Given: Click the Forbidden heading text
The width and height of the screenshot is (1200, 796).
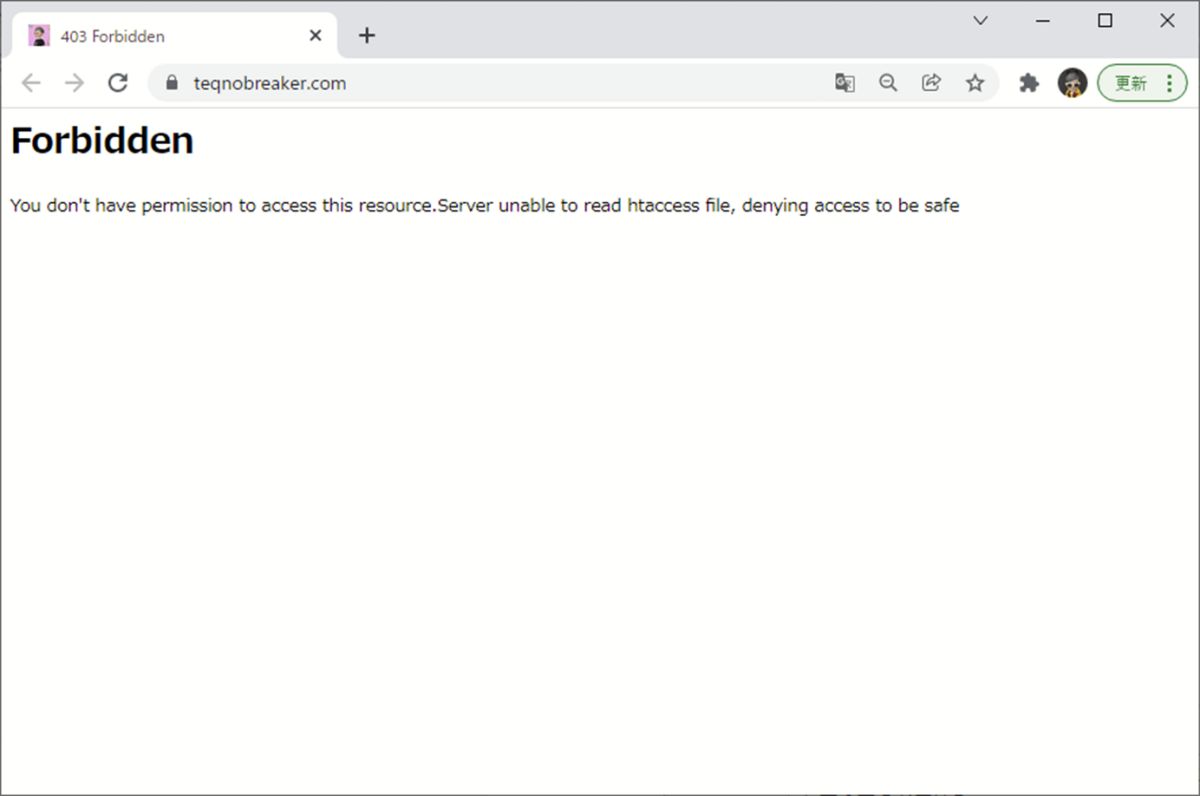Looking at the screenshot, I should pyautogui.click(x=102, y=141).
